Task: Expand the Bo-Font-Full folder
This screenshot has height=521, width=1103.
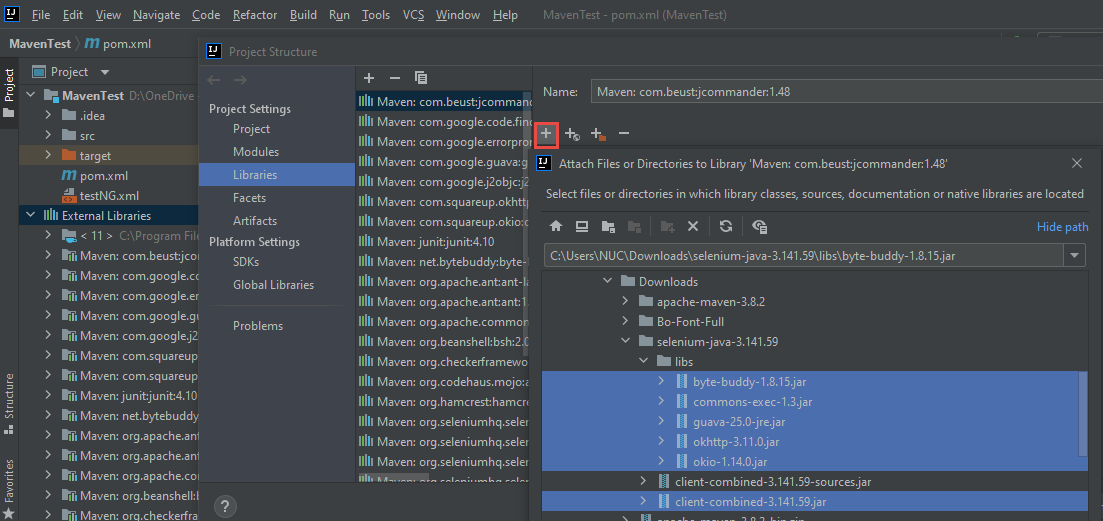Action: click(625, 321)
